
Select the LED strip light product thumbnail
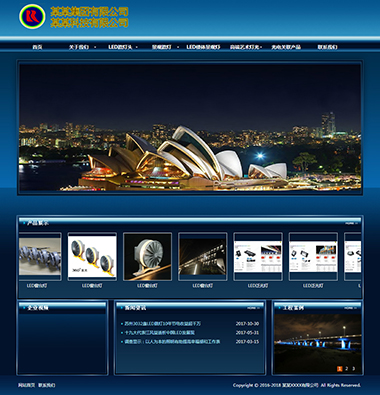39,256
